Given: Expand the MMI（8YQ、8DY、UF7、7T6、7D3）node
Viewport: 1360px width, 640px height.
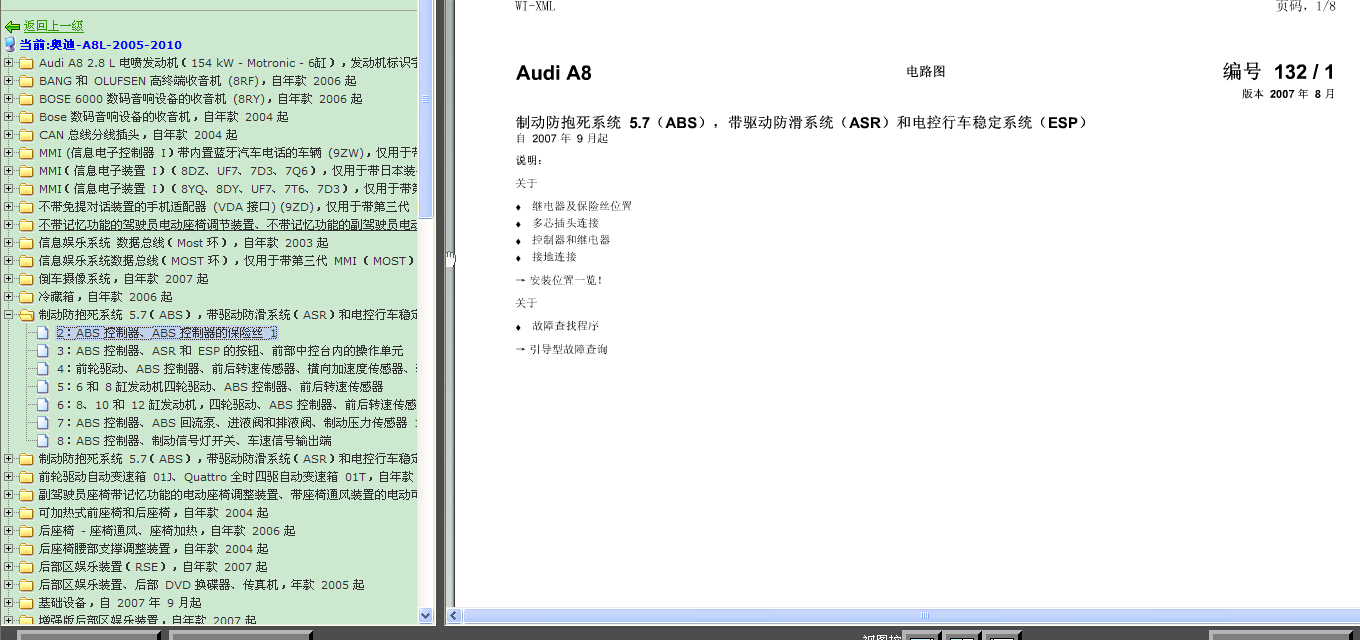Looking at the screenshot, I should tap(9, 189).
